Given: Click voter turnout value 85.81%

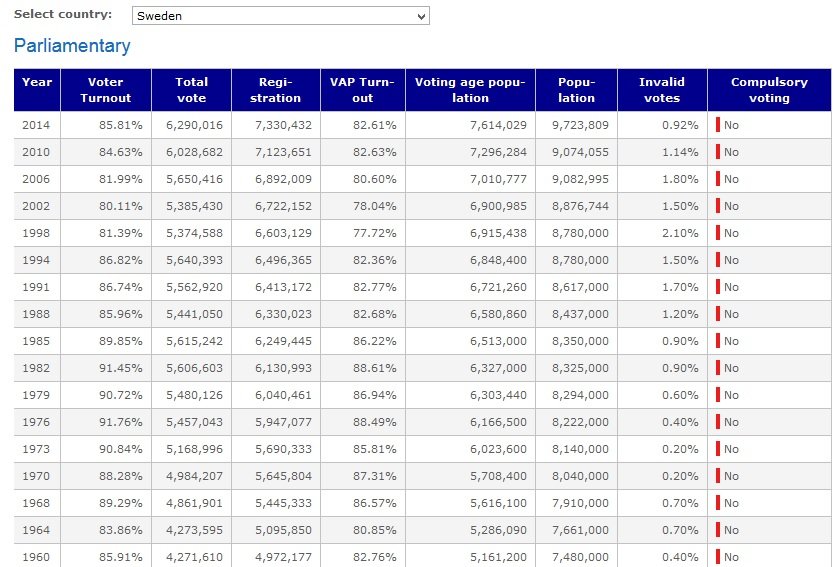Looking at the screenshot, I should [x=121, y=125].
